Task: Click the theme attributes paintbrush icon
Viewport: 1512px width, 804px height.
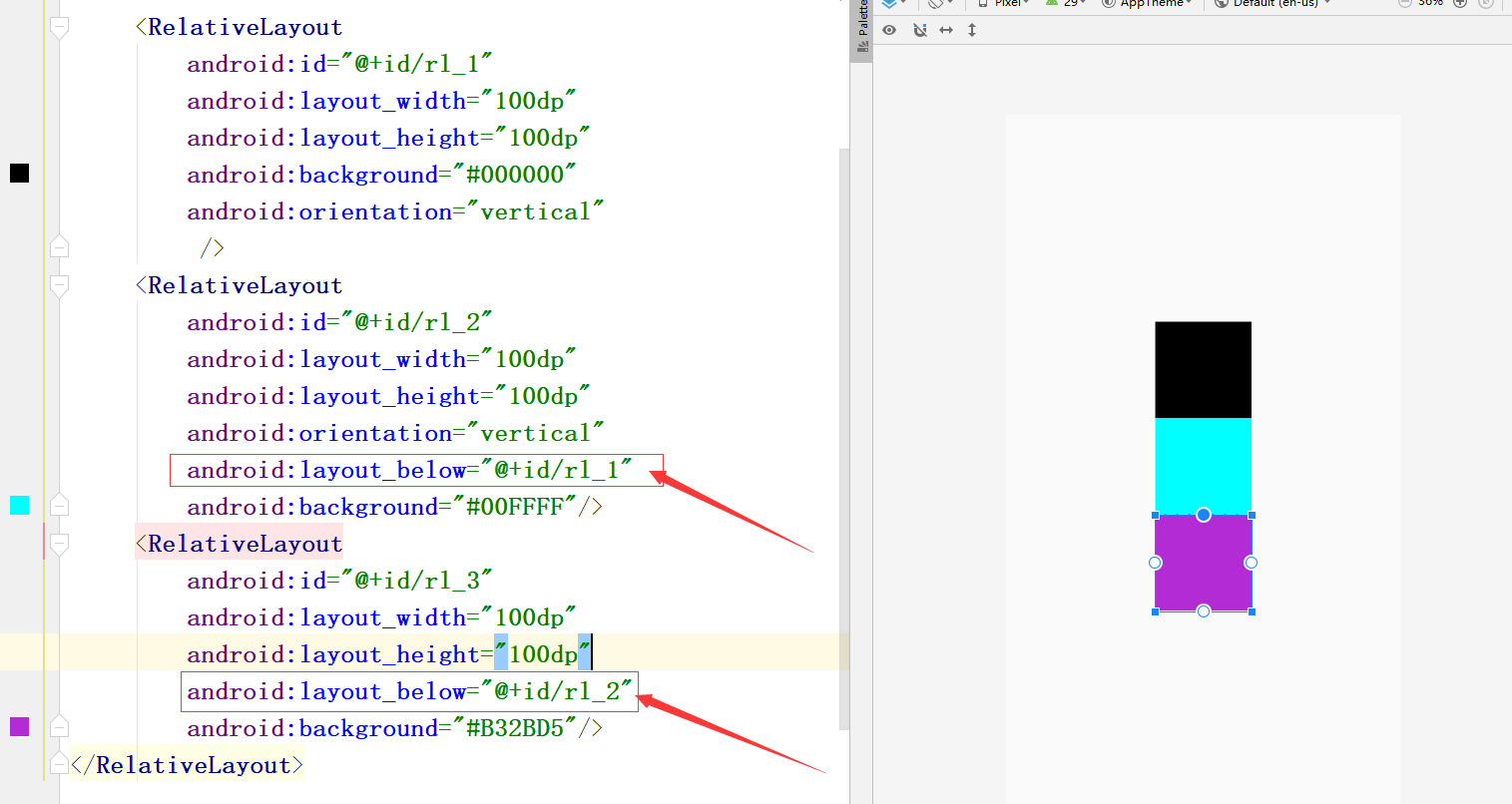Action: pos(936,3)
